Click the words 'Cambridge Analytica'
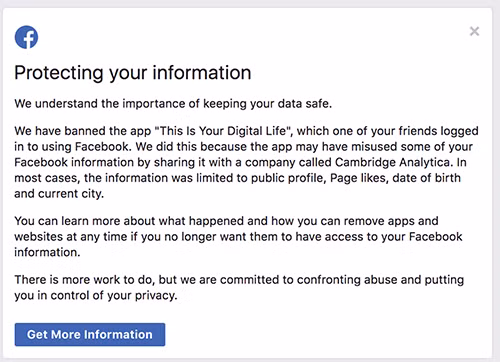Viewport: 500px width, 362px height. coord(393,162)
